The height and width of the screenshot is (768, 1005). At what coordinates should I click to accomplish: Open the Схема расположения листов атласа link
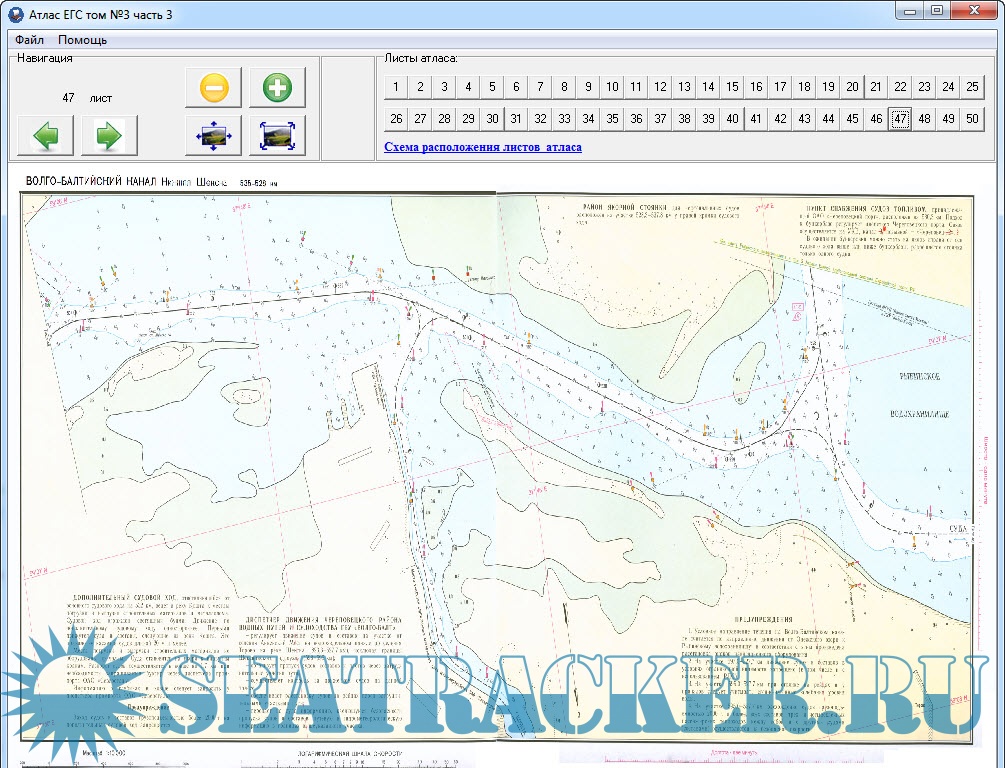pyautogui.click(x=483, y=147)
